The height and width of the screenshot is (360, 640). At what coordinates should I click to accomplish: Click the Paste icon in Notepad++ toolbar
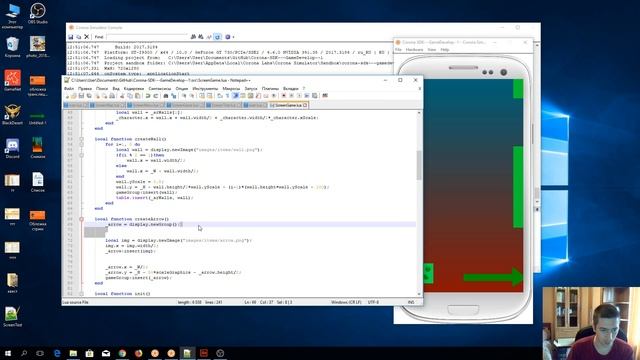click(138, 96)
